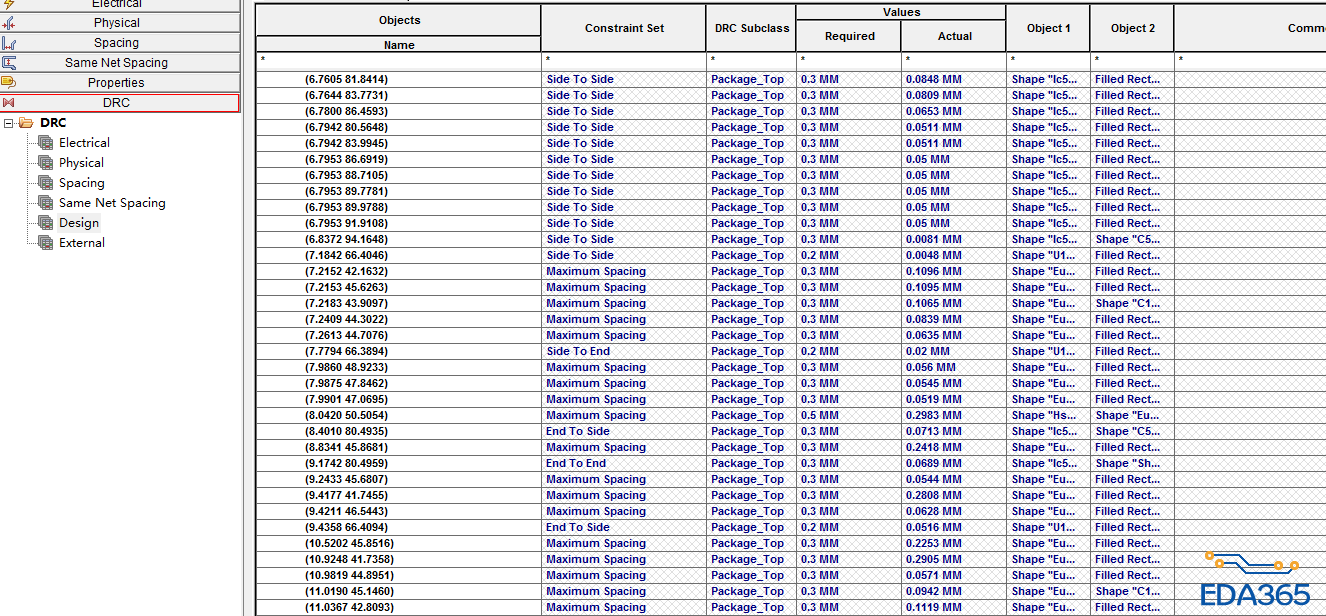Screen dimensions: 1326x616
Task: Click the 0.2905 MM actual value cell
Action: point(954,559)
